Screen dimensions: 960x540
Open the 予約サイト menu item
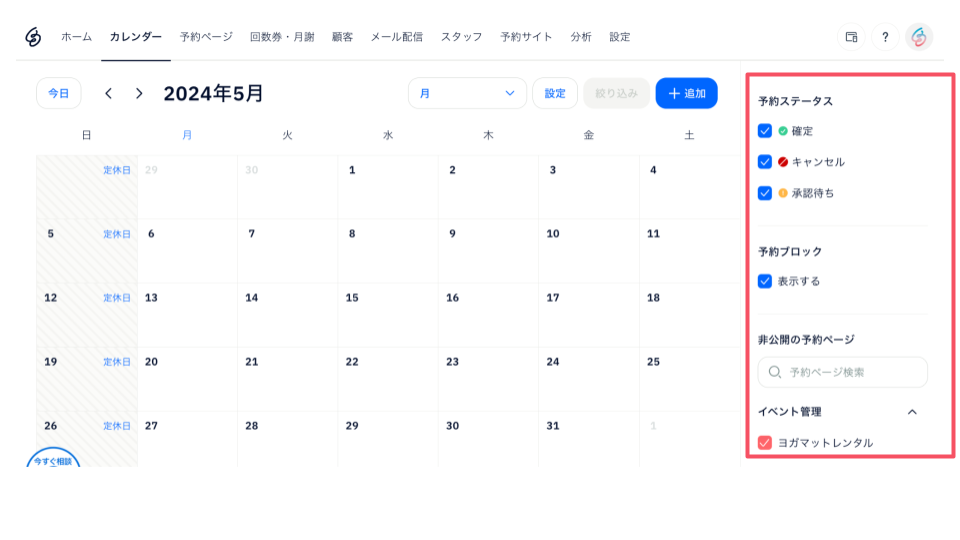point(527,37)
